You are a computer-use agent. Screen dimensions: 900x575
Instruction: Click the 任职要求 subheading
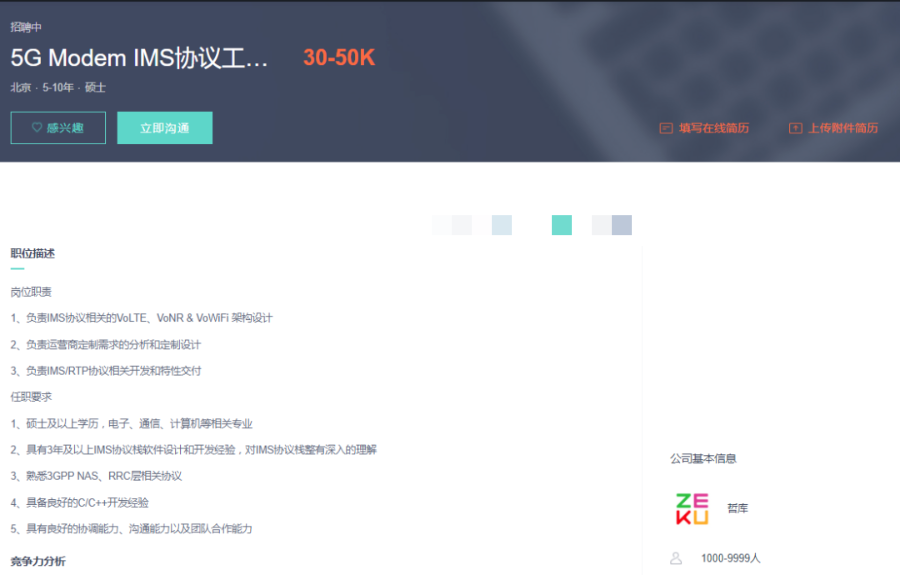[31, 397]
